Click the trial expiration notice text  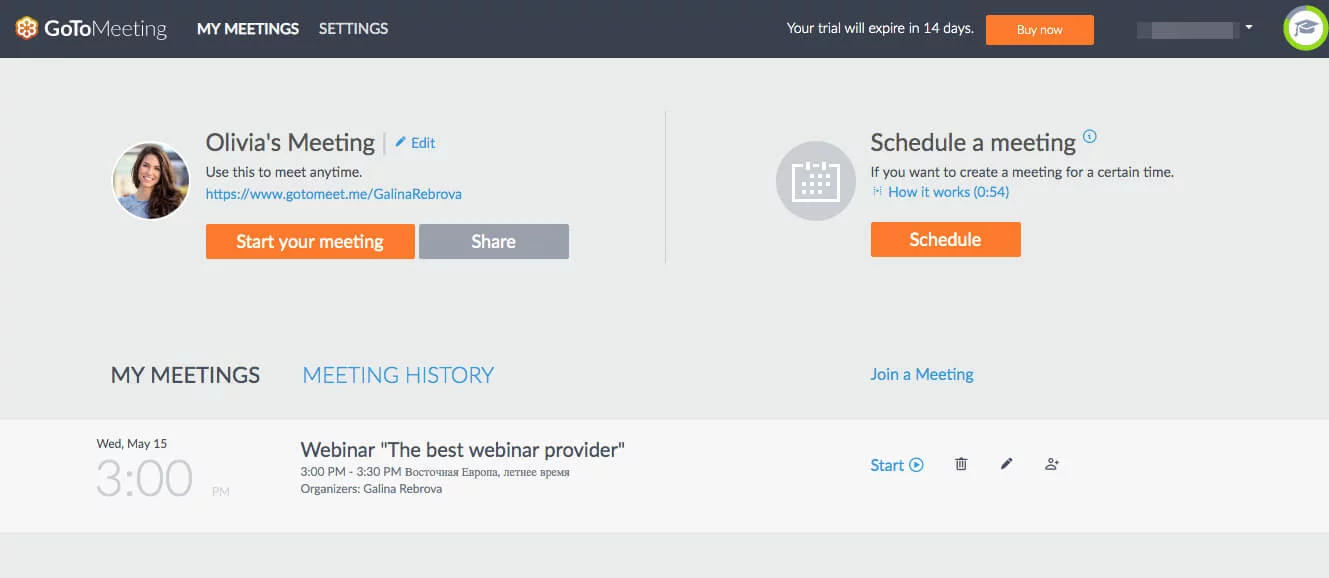click(880, 28)
